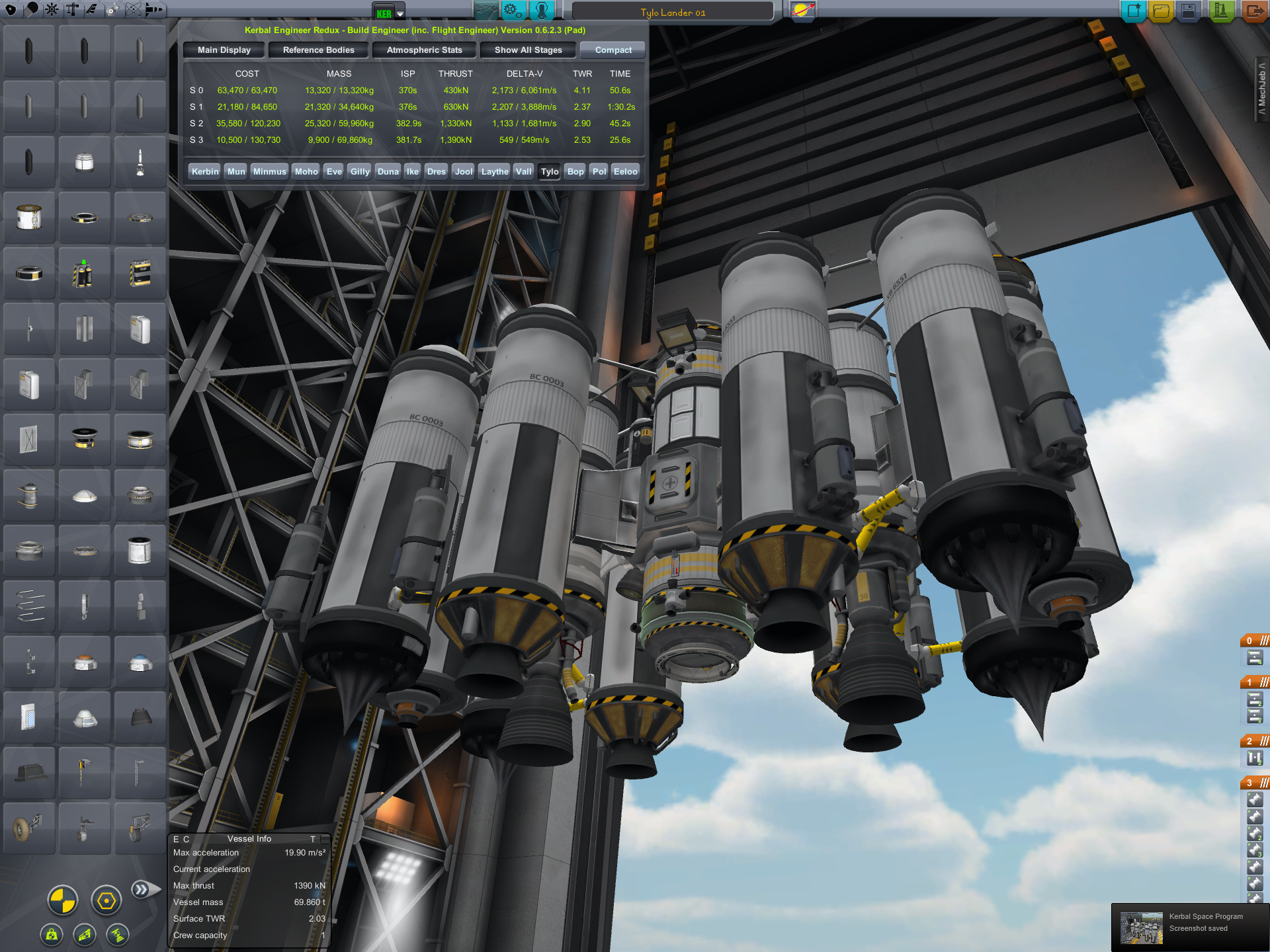
Task: Toggle Atmospheric Stats
Action: click(x=424, y=50)
